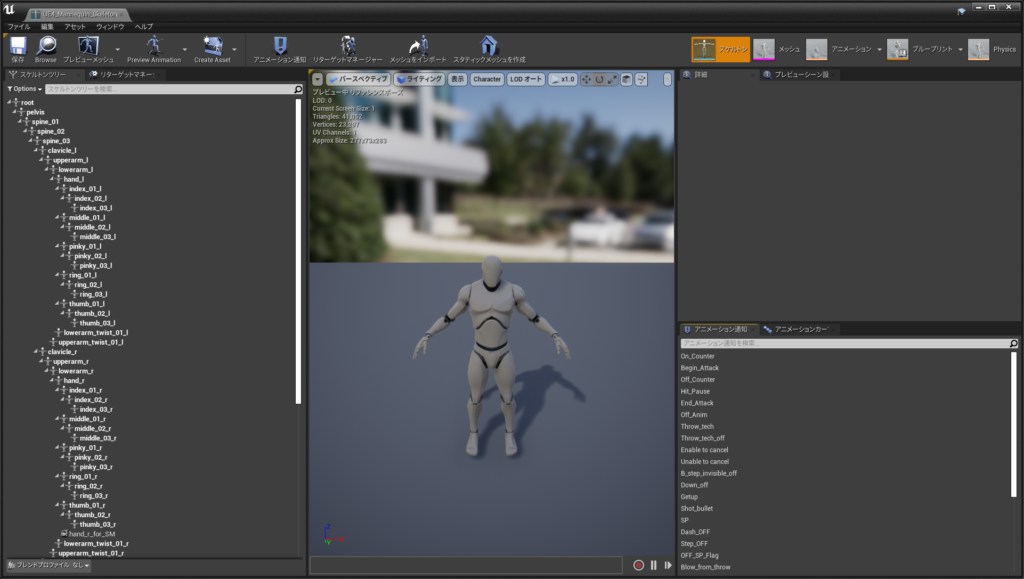1024x579 pixels.
Task: Click the record button below the viewport
Action: 639,565
